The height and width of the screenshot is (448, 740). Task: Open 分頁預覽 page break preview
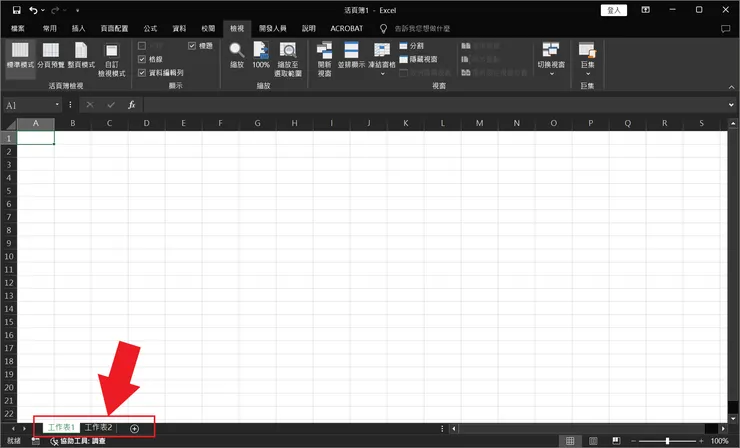click(x=51, y=56)
